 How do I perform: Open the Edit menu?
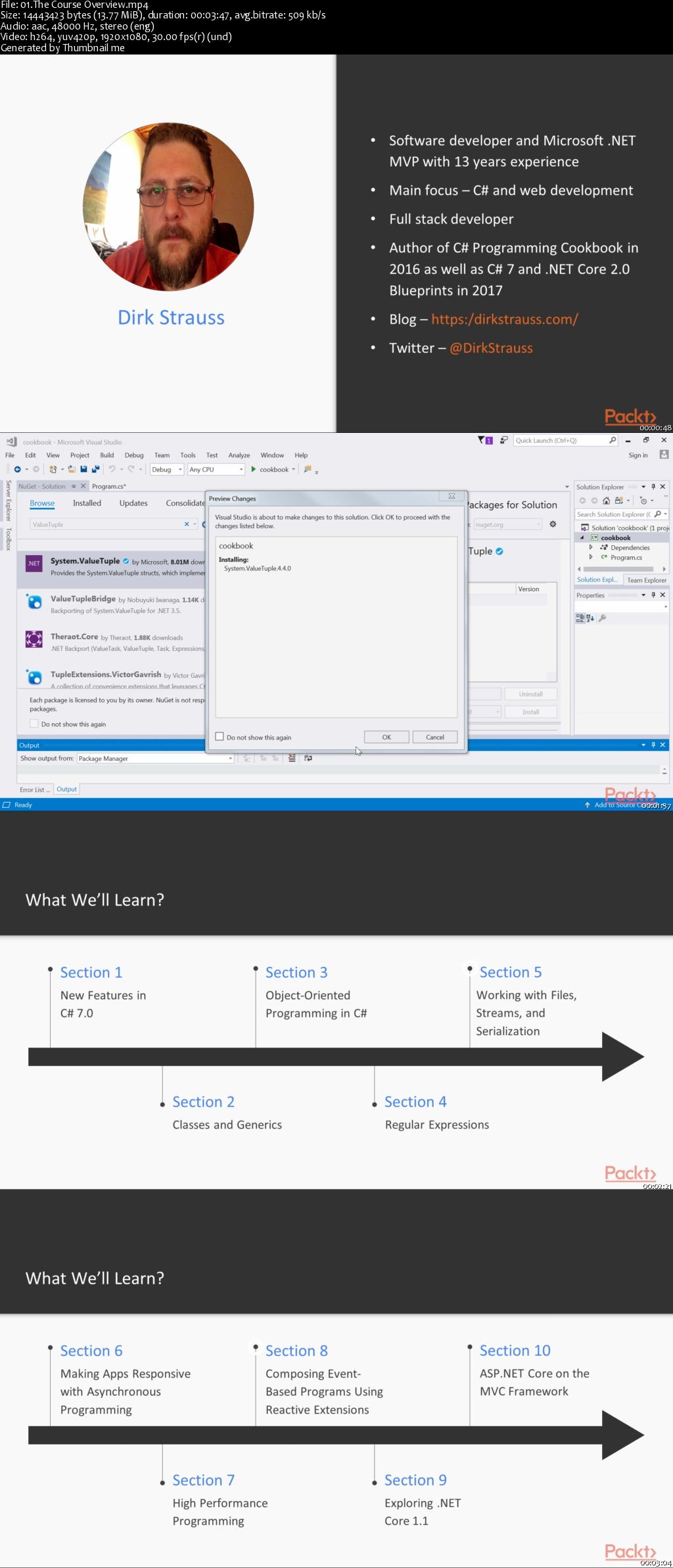coord(30,455)
